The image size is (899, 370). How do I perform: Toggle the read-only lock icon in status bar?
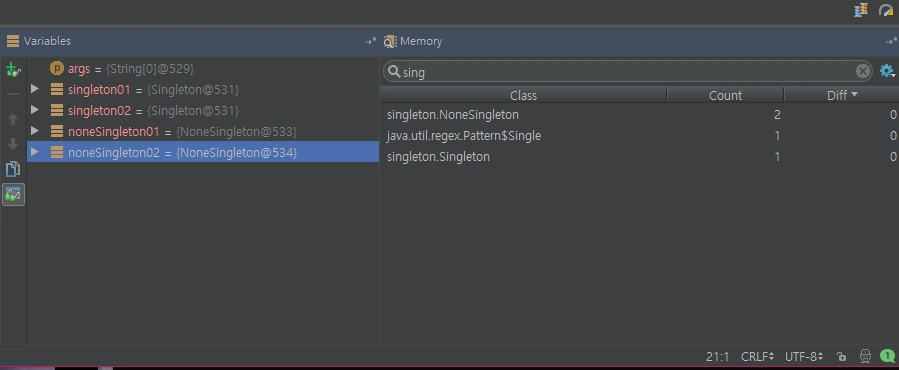(841, 357)
